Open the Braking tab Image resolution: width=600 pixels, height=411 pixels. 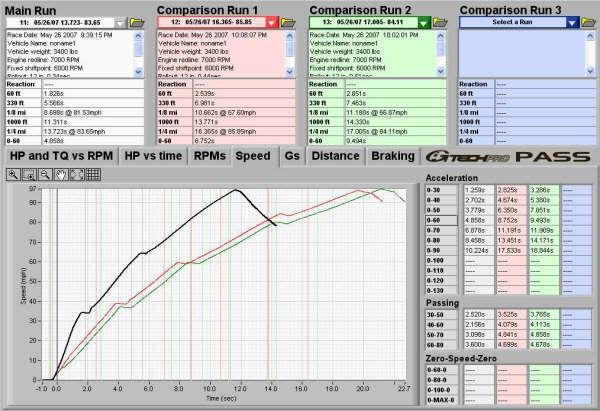pos(393,156)
